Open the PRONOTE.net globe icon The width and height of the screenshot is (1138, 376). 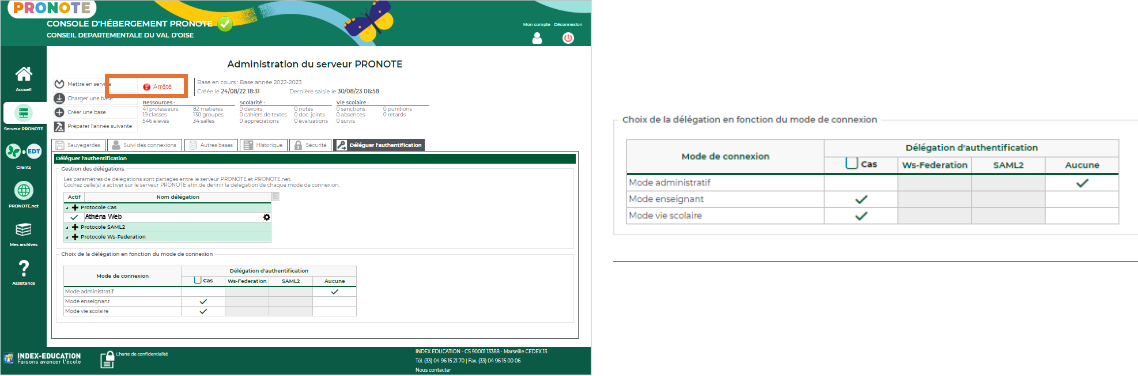[x=23, y=190]
